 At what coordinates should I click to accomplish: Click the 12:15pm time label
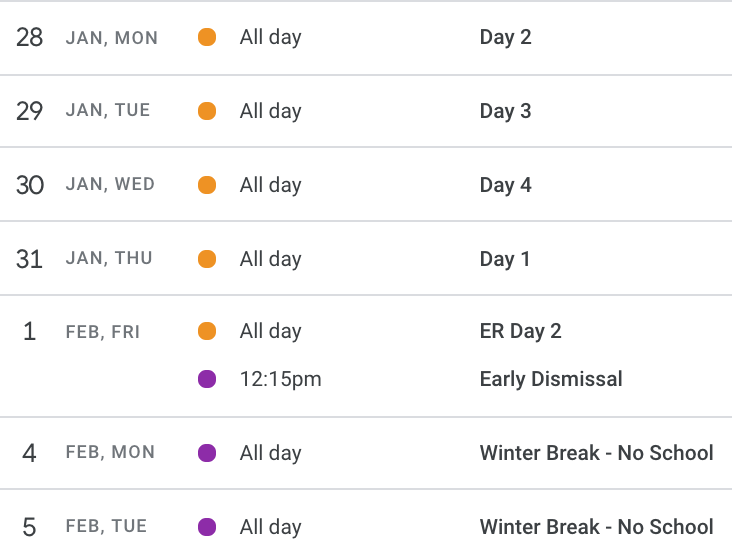point(281,379)
